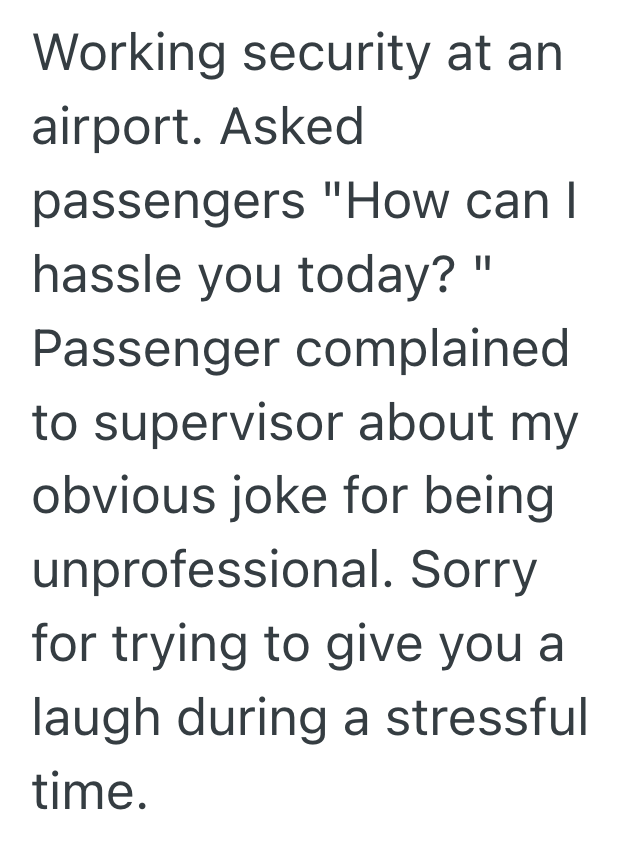Click the lowercase word "passengers"
This screenshot has width=622, height=848.
[169, 202]
